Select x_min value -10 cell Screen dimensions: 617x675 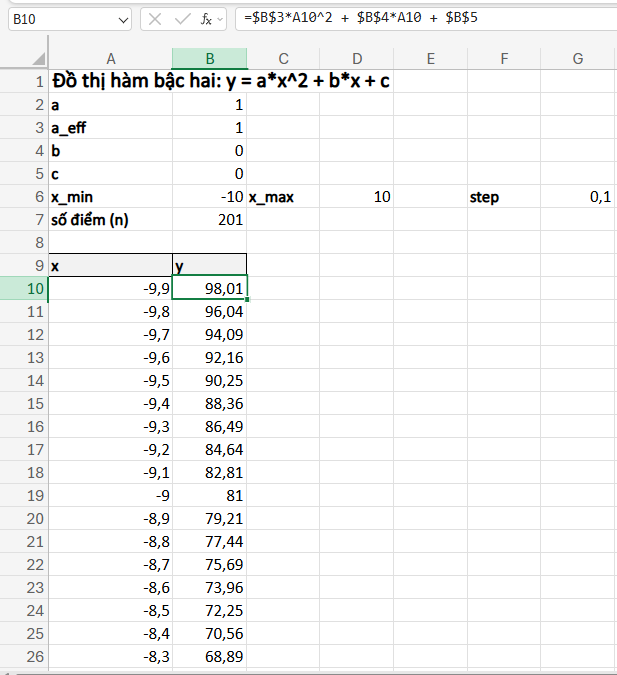pos(210,197)
